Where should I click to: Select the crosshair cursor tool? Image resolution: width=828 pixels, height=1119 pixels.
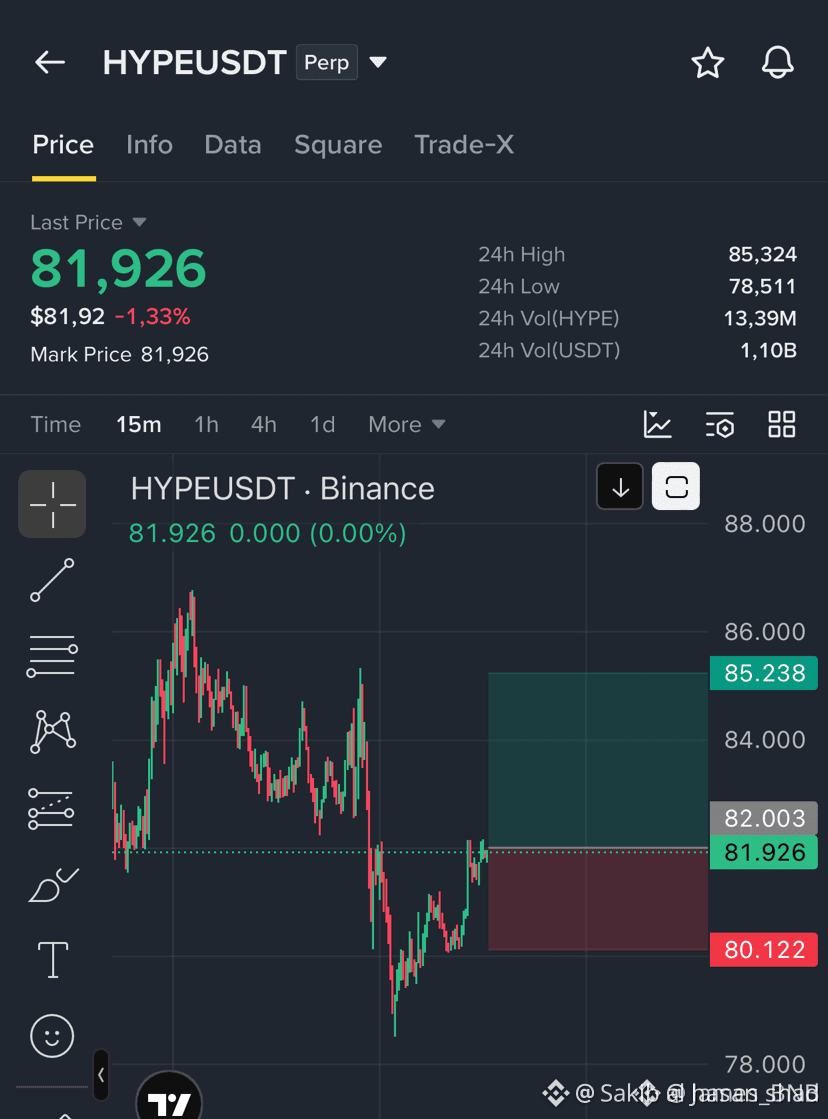[x=52, y=504]
